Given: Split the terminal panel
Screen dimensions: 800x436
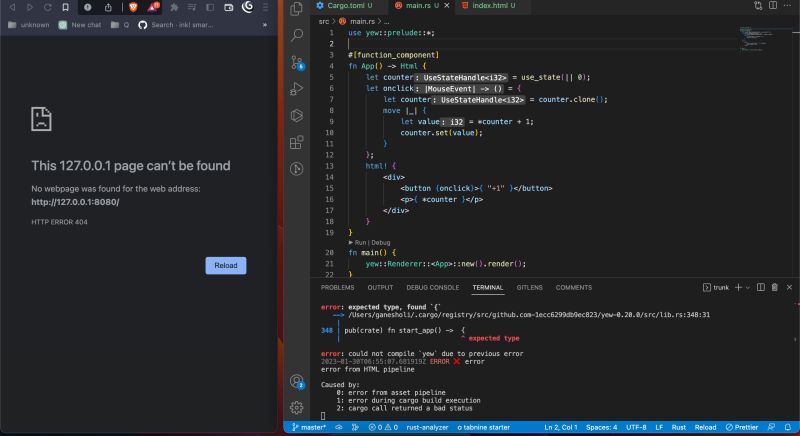Looking at the screenshot, I should pyautogui.click(x=761, y=287).
